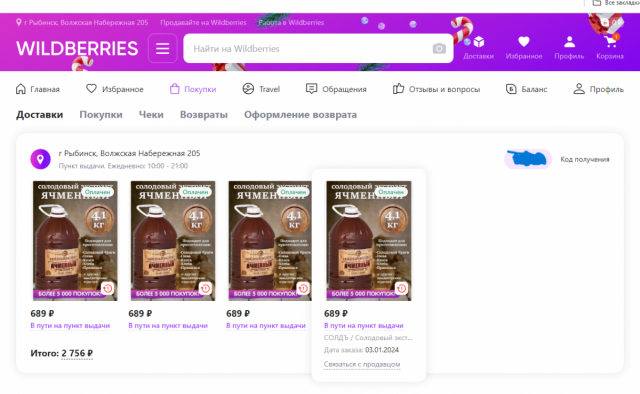Open Travel menu item
The width and height of the screenshot is (640, 394).
coord(261,89)
